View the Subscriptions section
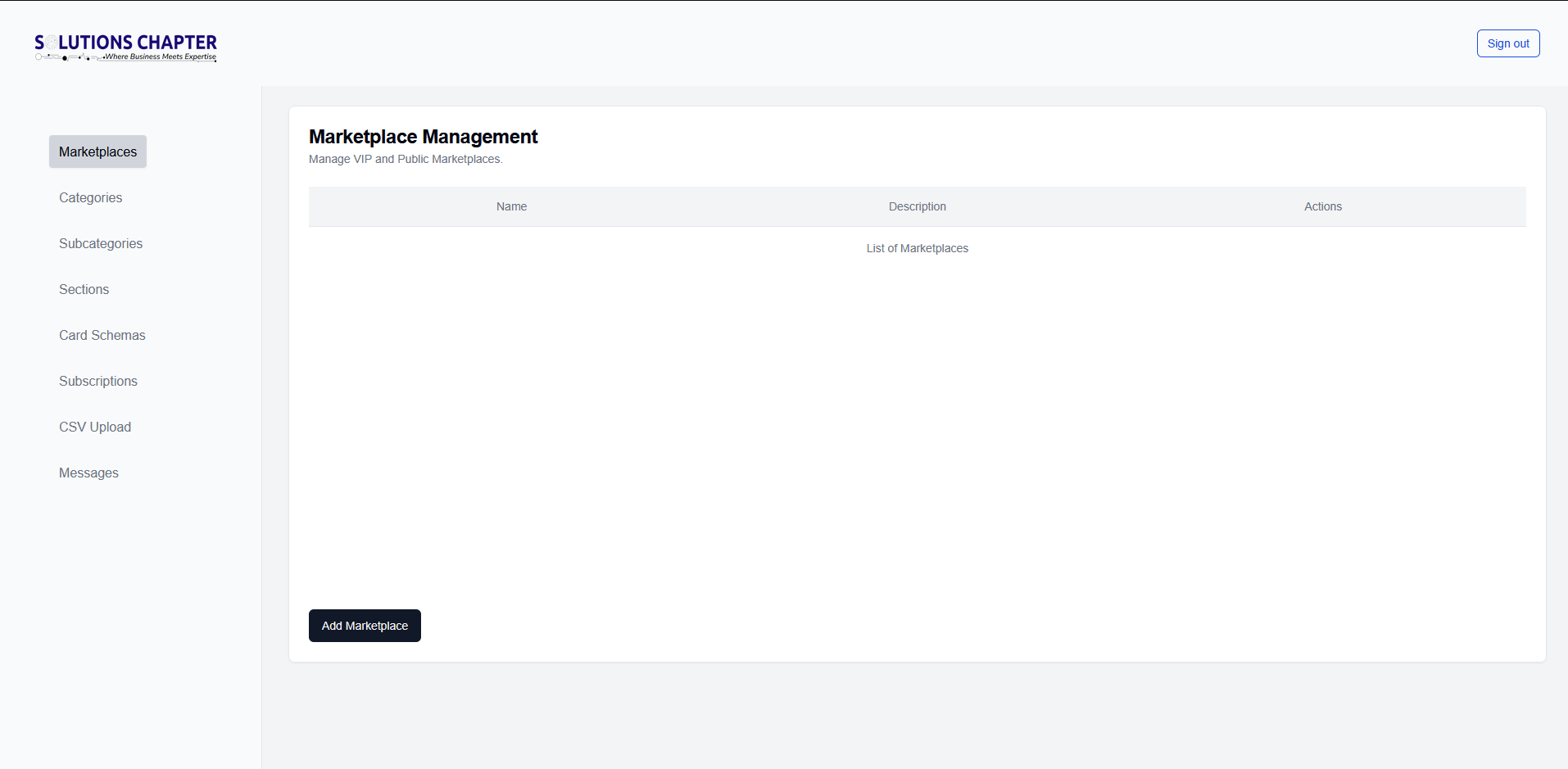The height and width of the screenshot is (769, 1568). point(98,381)
